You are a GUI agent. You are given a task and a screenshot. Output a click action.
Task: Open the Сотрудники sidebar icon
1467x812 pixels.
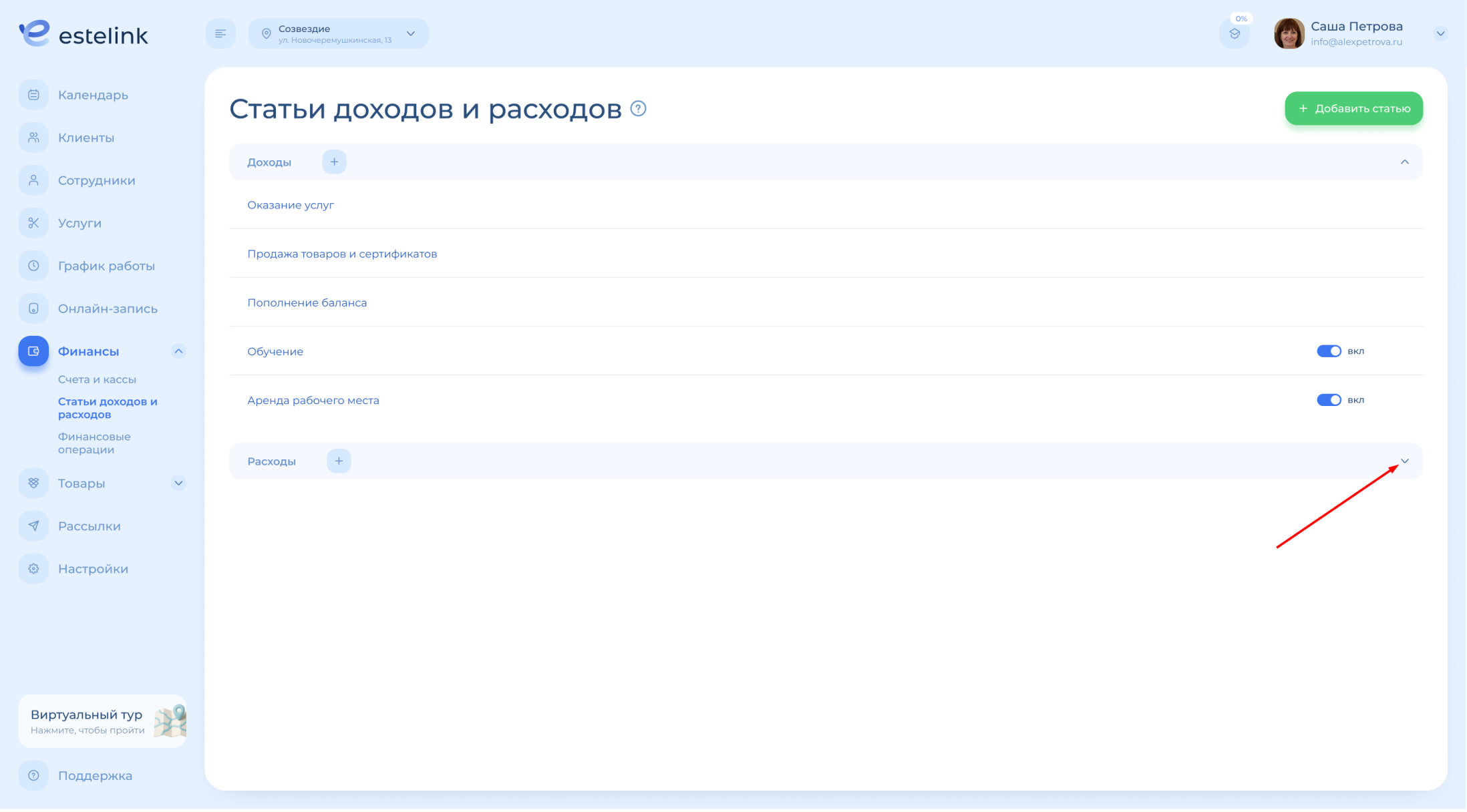pos(33,180)
